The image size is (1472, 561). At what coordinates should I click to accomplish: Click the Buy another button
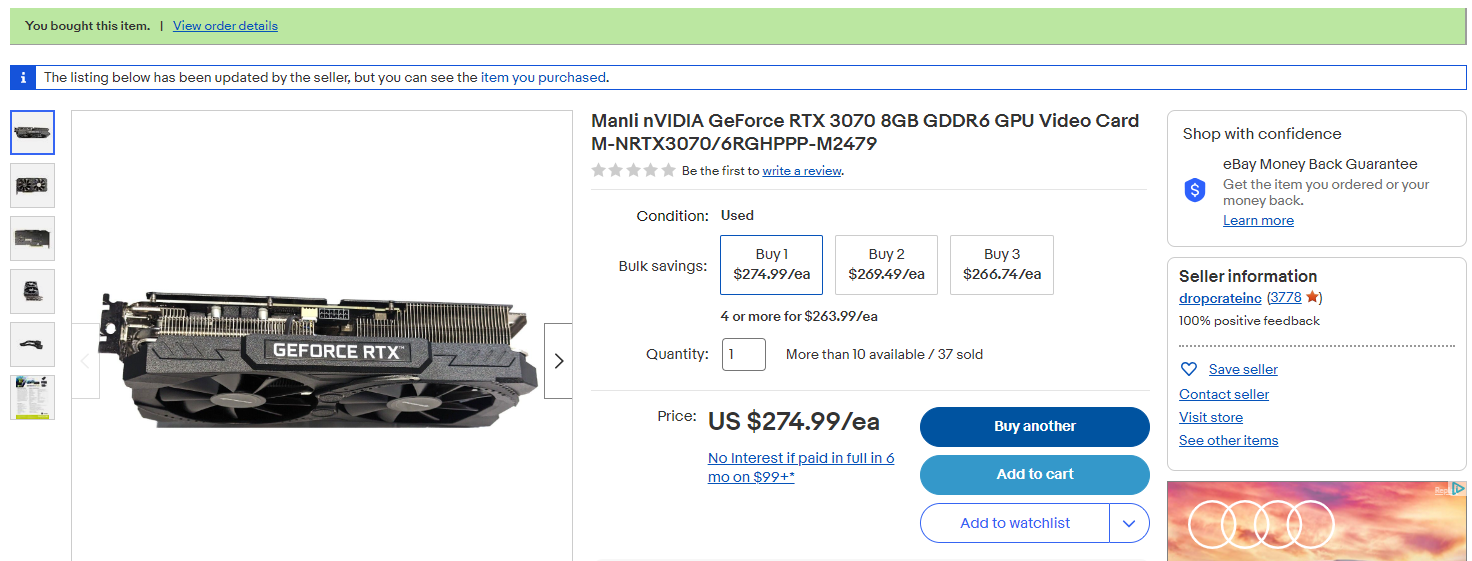pos(1034,426)
